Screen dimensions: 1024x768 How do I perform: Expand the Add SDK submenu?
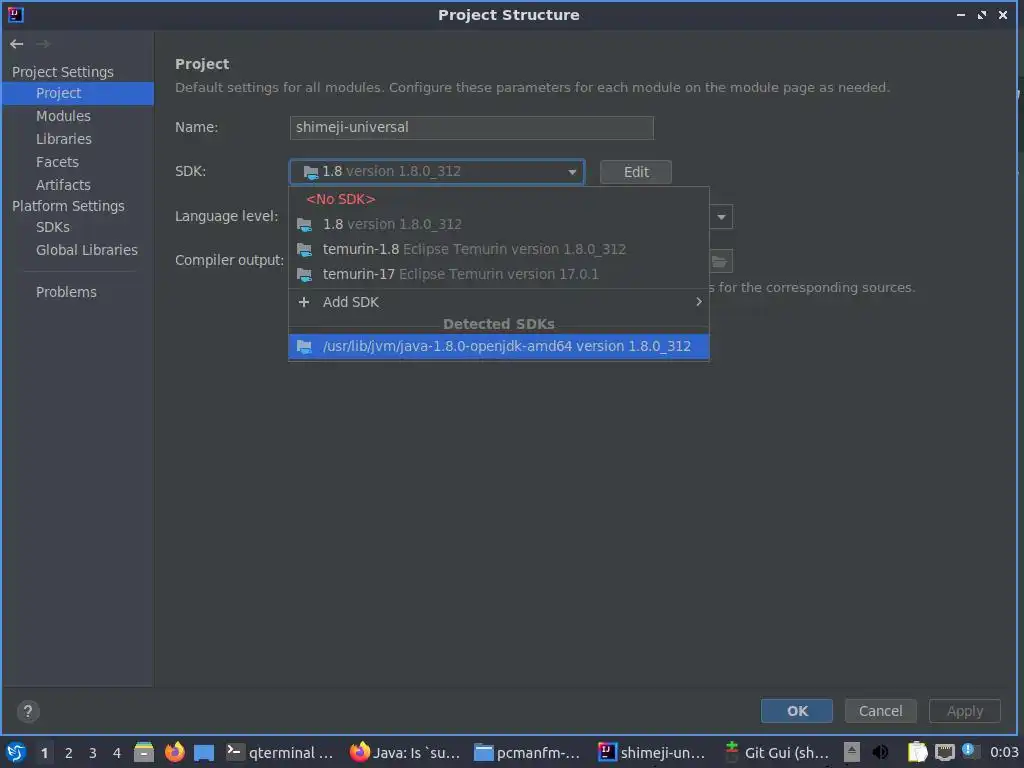(x=699, y=302)
